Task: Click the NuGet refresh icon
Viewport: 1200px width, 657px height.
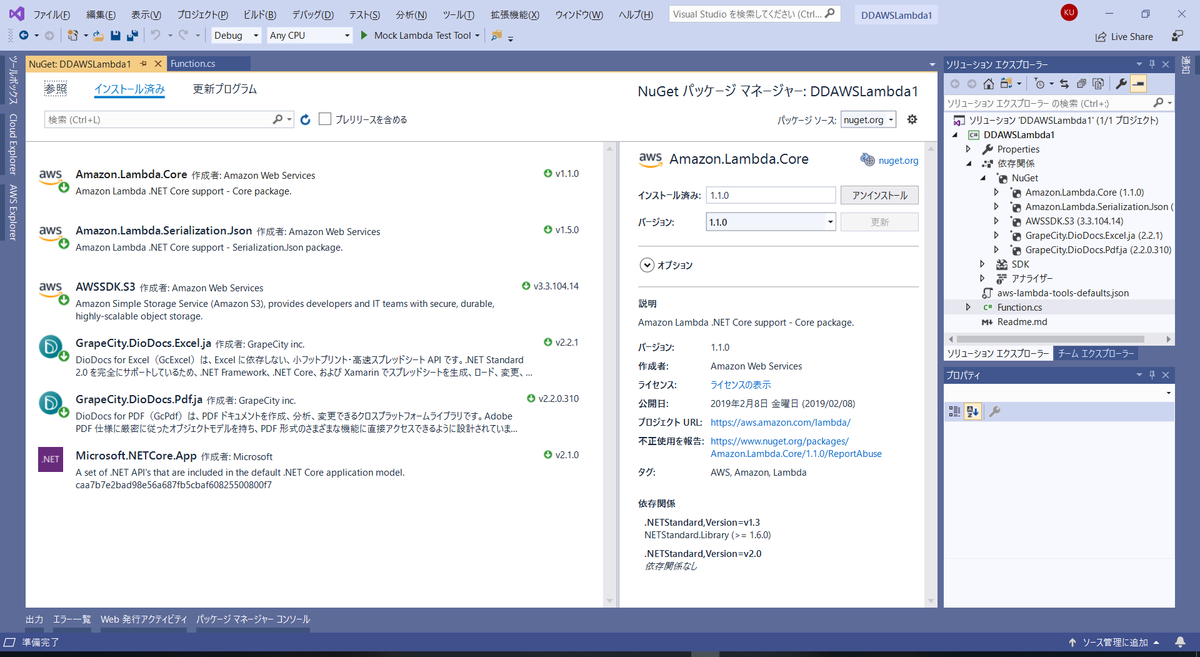Action: pyautogui.click(x=305, y=119)
